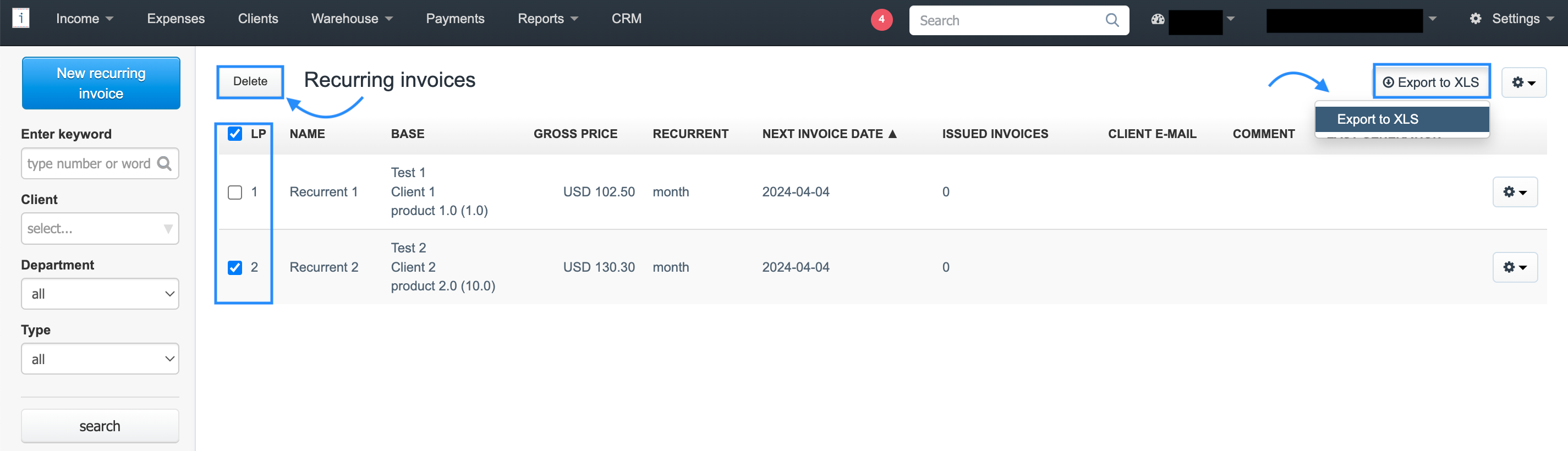This screenshot has height=451, width=1568.
Task: Click the magnifier icon in top search
Action: 1111,20
